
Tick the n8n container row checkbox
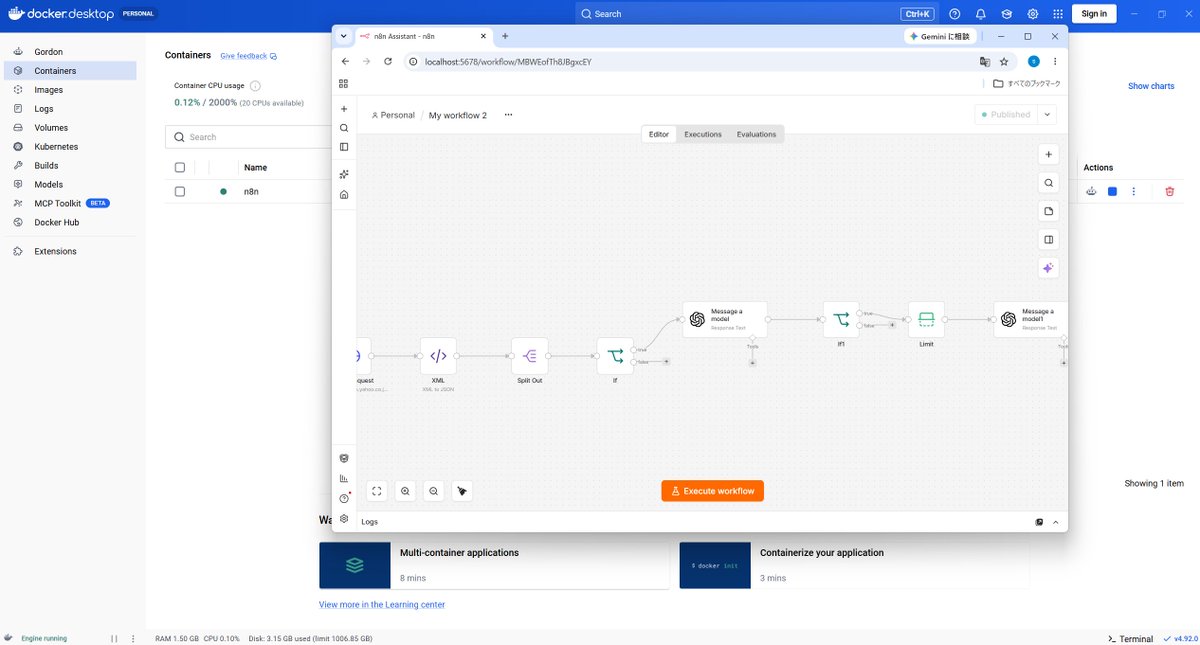point(180,191)
